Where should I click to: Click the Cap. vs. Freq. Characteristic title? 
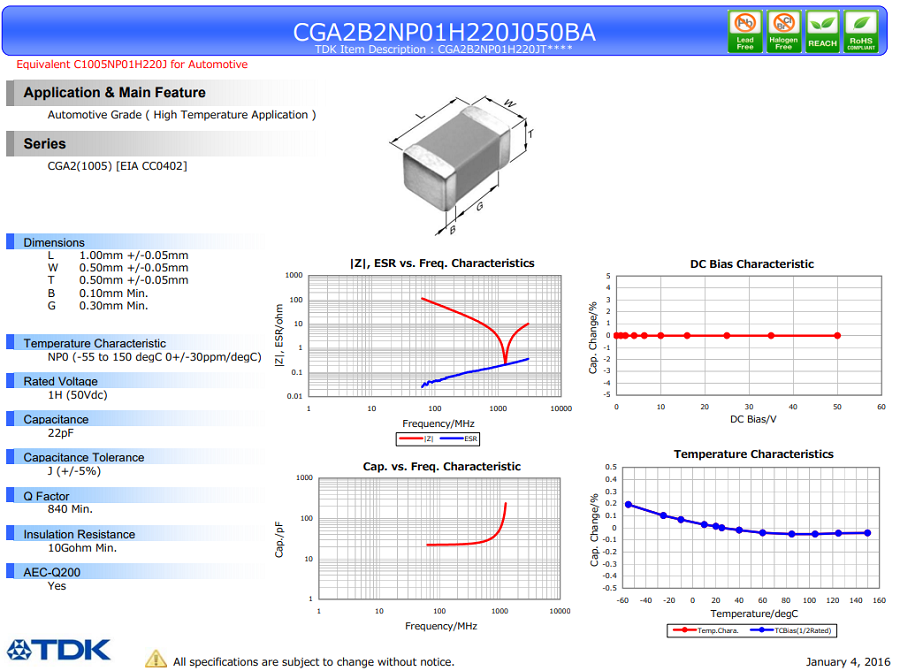coord(442,467)
